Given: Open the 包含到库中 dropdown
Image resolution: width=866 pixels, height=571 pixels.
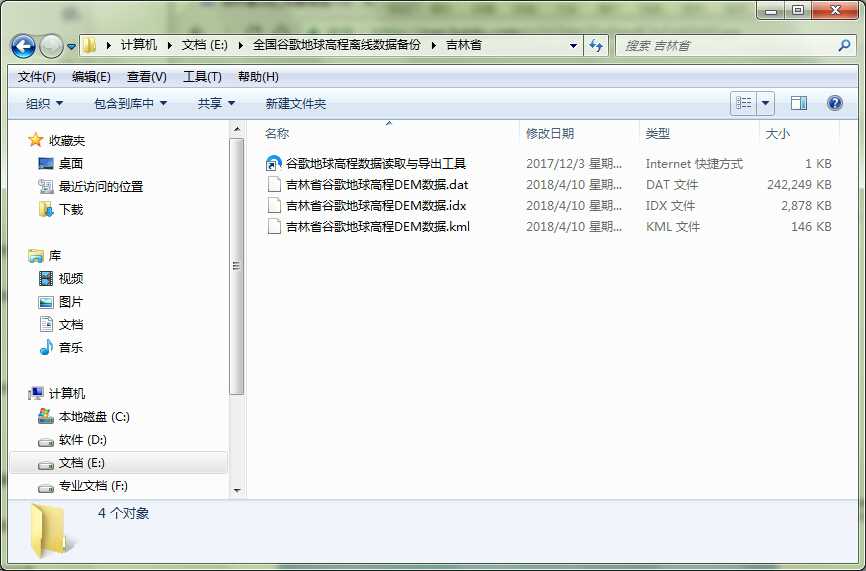Looking at the screenshot, I should (x=130, y=103).
